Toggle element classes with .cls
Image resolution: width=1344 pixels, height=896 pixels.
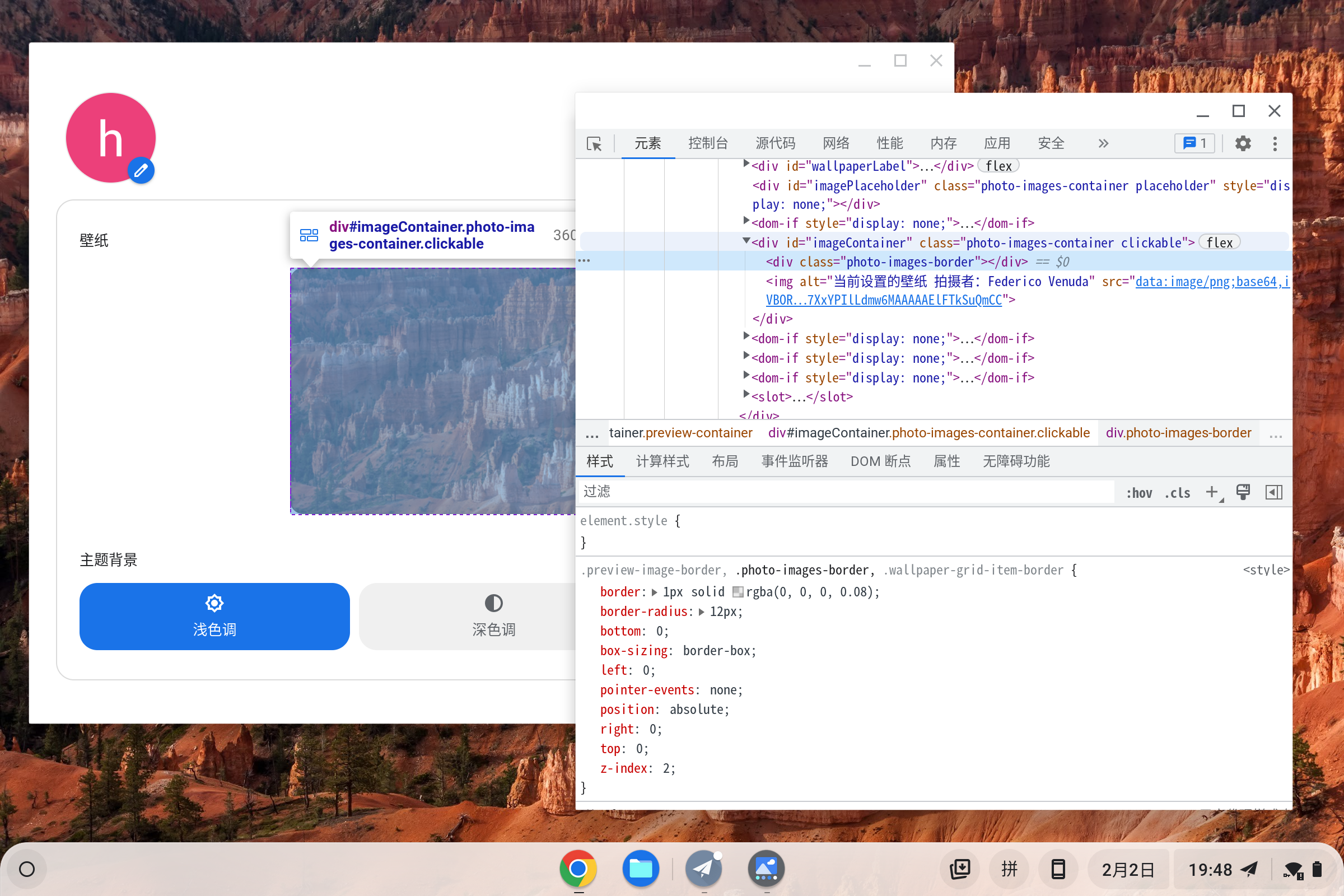(1177, 493)
